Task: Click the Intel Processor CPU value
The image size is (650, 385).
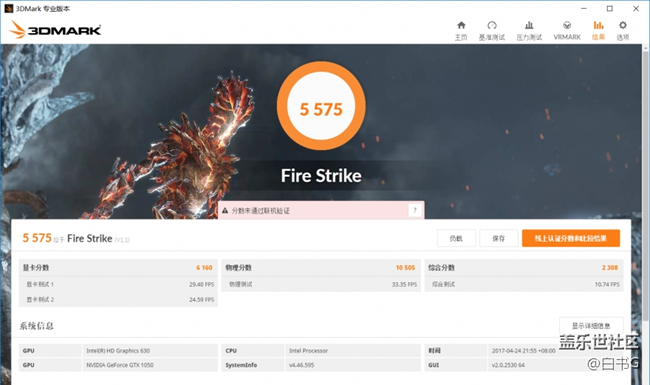Action: 308,351
